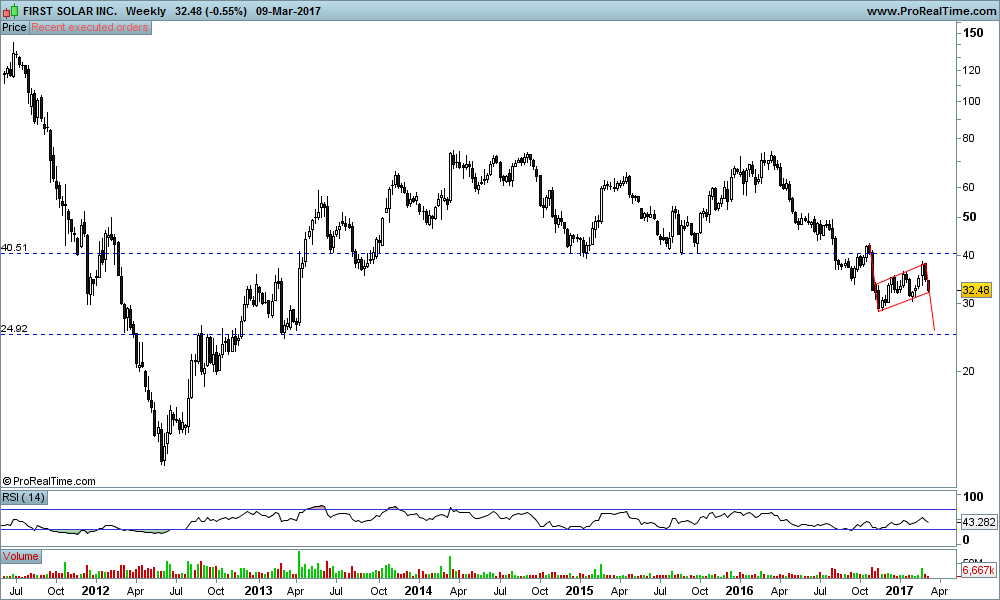Click the FIRST SOLAR INC. ticker name
This screenshot has height=600, width=1000.
tap(70, 11)
